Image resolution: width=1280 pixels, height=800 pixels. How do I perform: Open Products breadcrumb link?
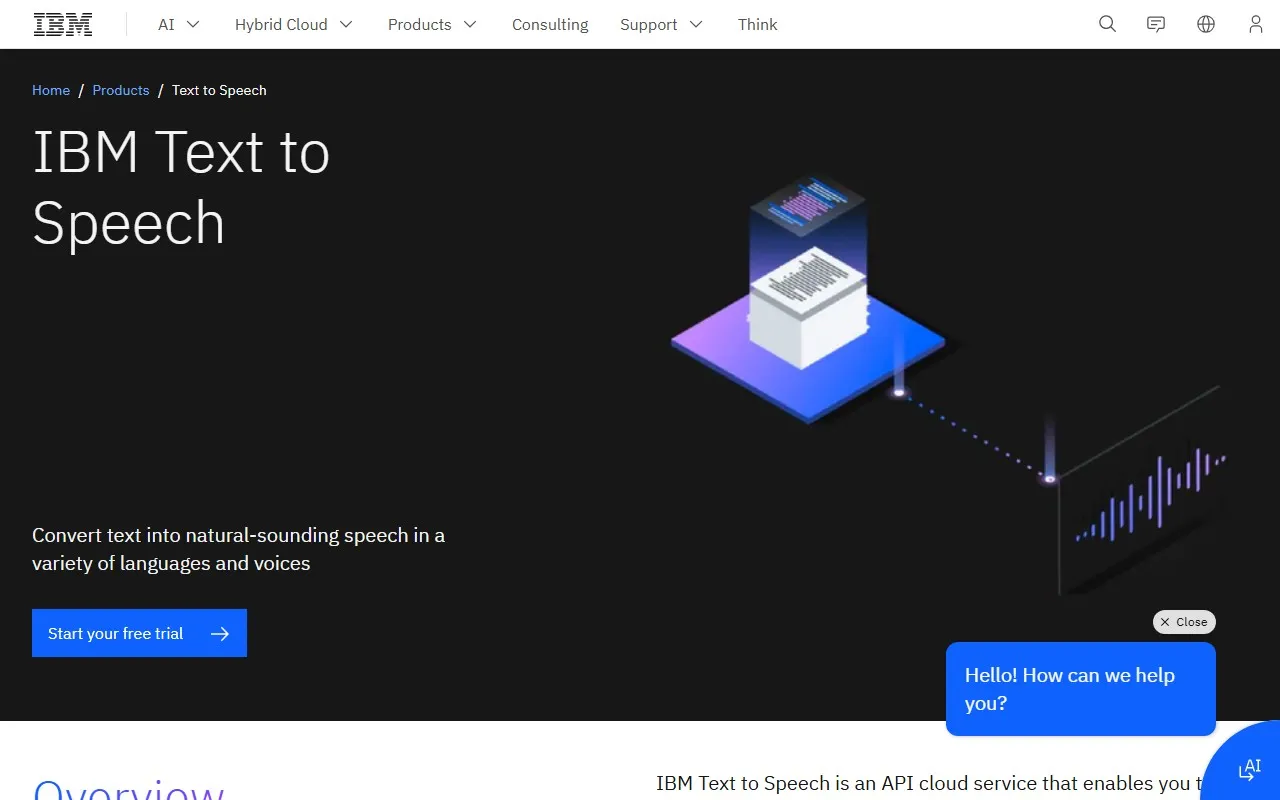(x=121, y=90)
